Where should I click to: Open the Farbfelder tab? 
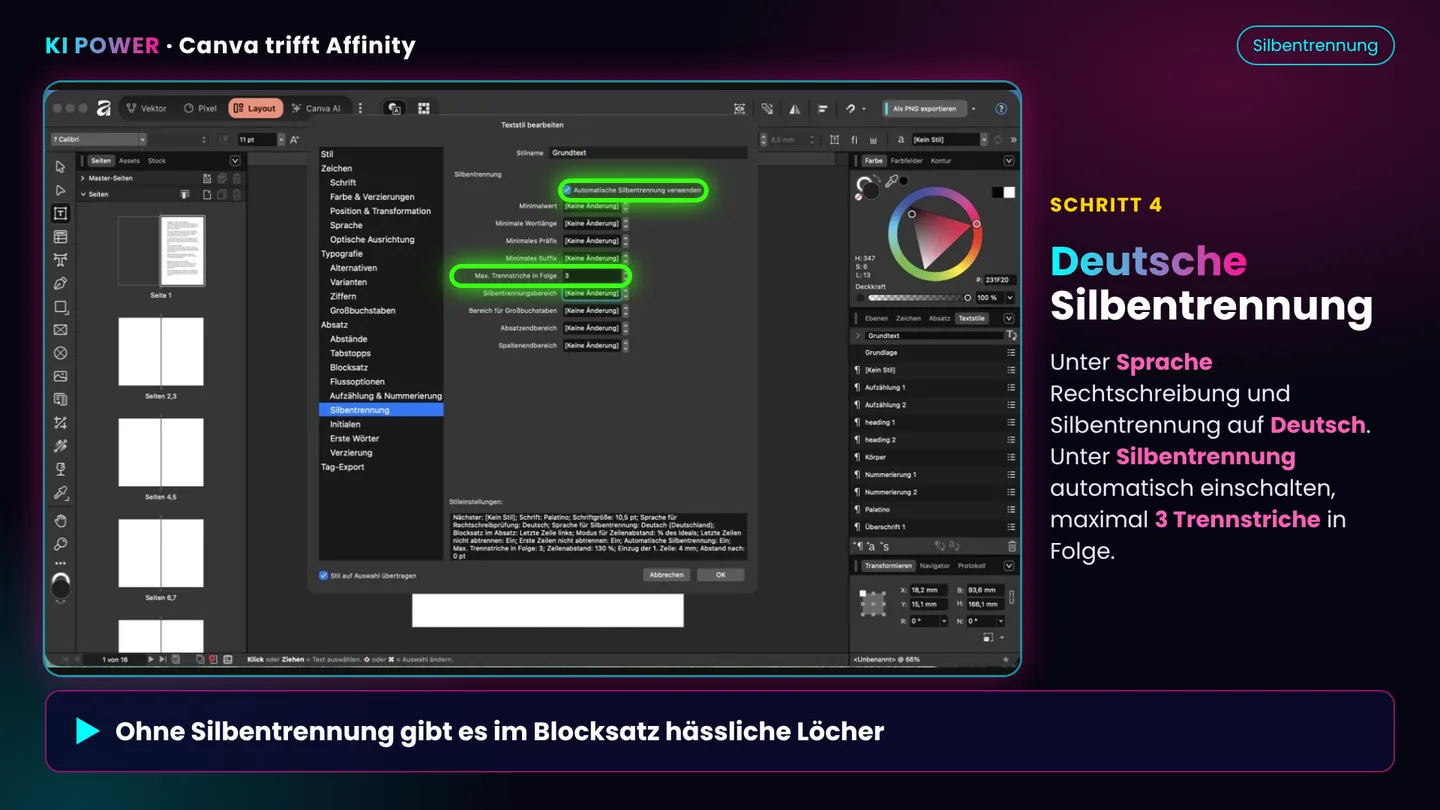tap(908, 160)
